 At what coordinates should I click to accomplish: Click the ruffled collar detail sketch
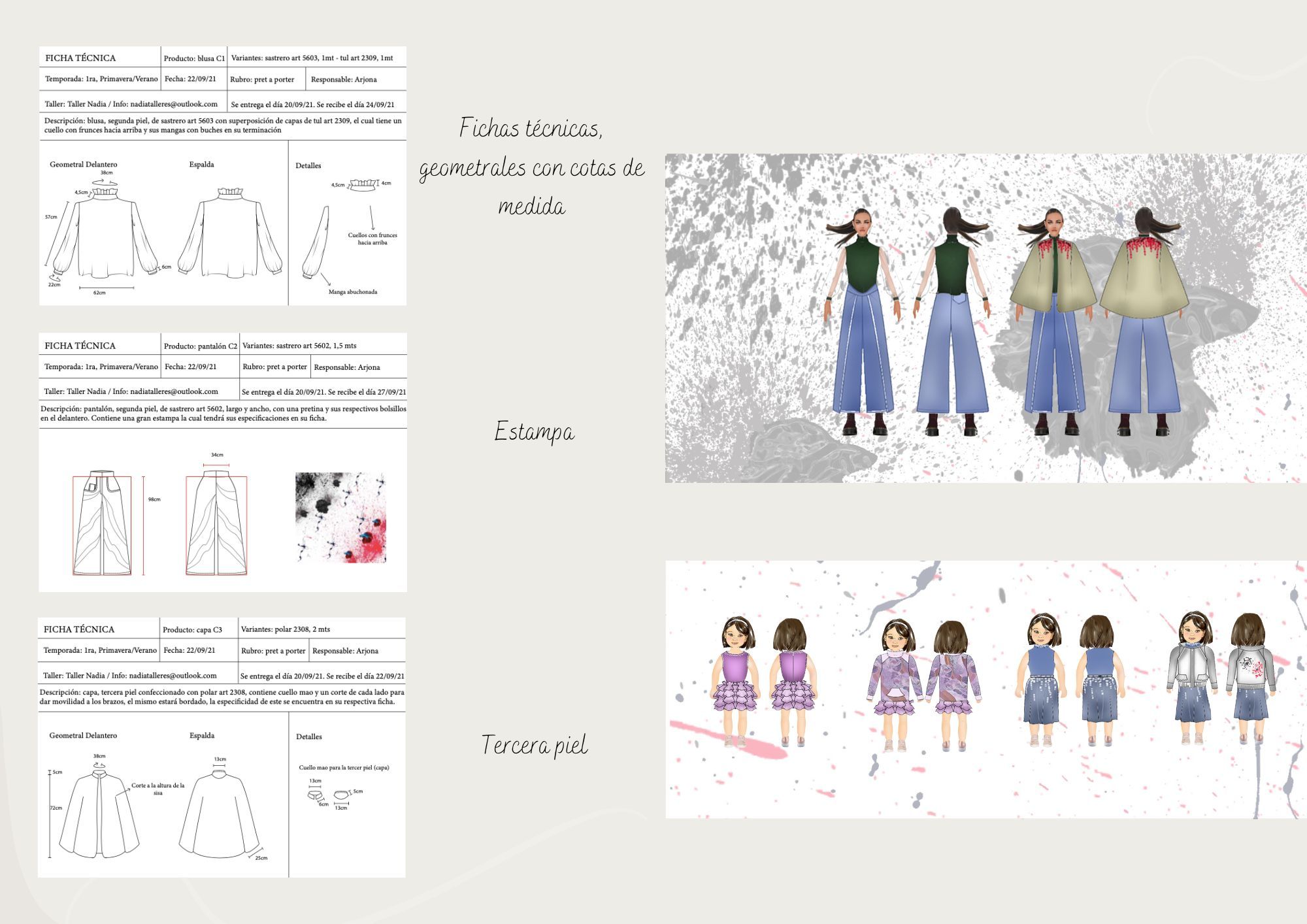(364, 184)
